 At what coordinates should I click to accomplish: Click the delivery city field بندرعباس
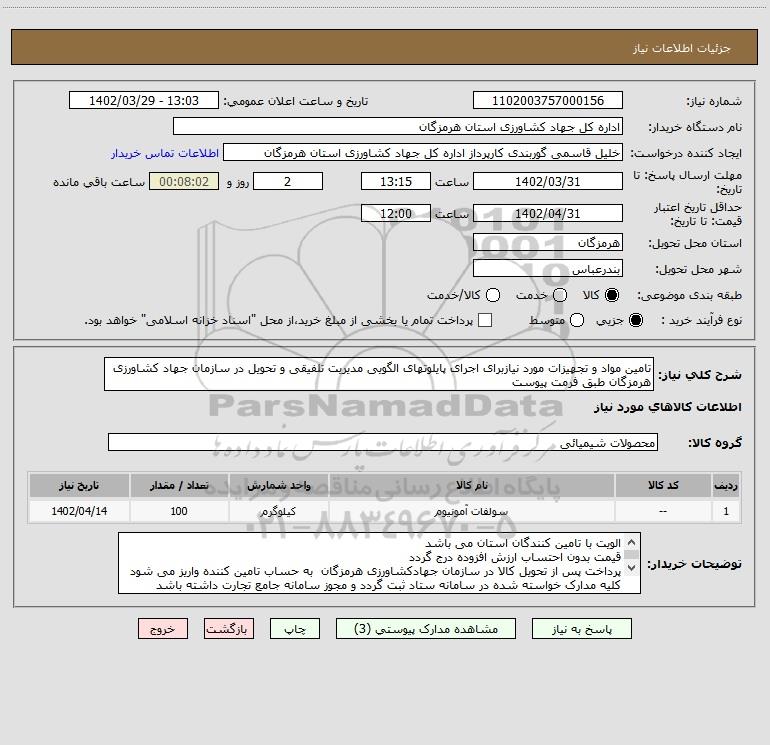(x=548, y=269)
